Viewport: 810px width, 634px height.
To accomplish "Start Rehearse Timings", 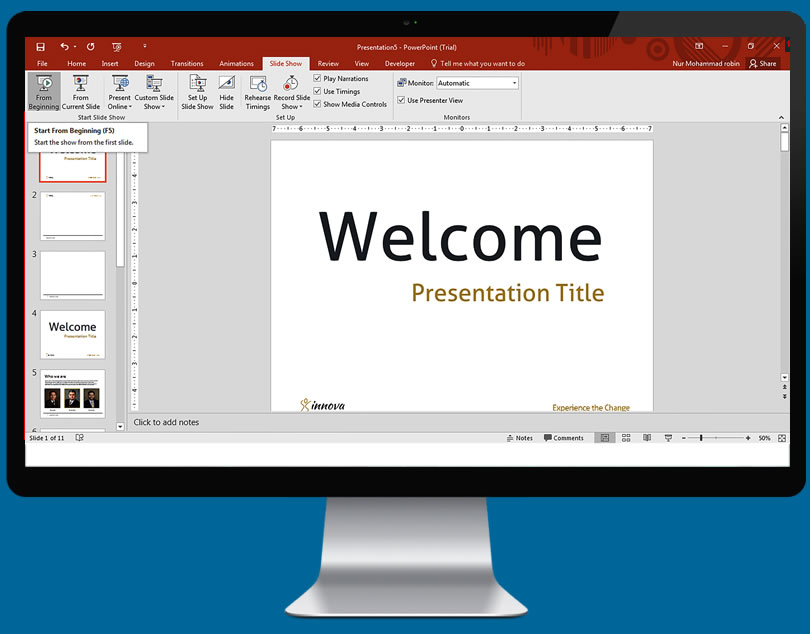I will [x=258, y=91].
